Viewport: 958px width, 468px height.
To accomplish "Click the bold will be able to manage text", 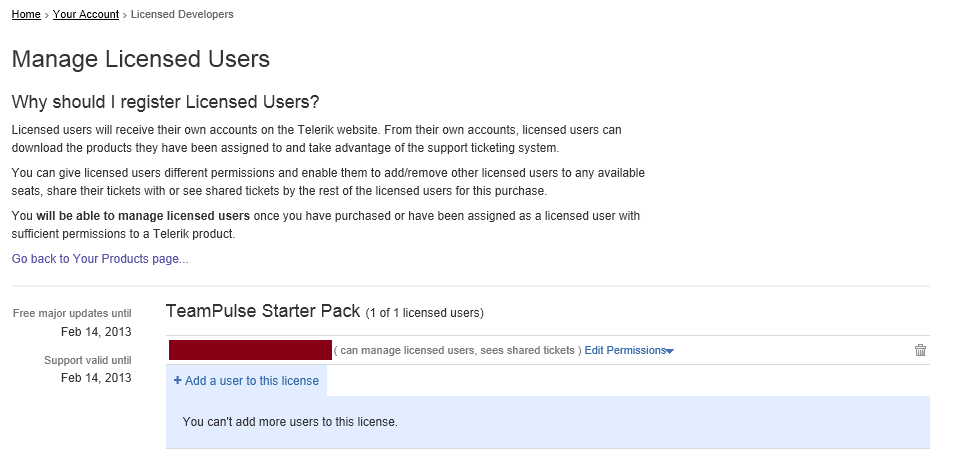I will coord(143,216).
